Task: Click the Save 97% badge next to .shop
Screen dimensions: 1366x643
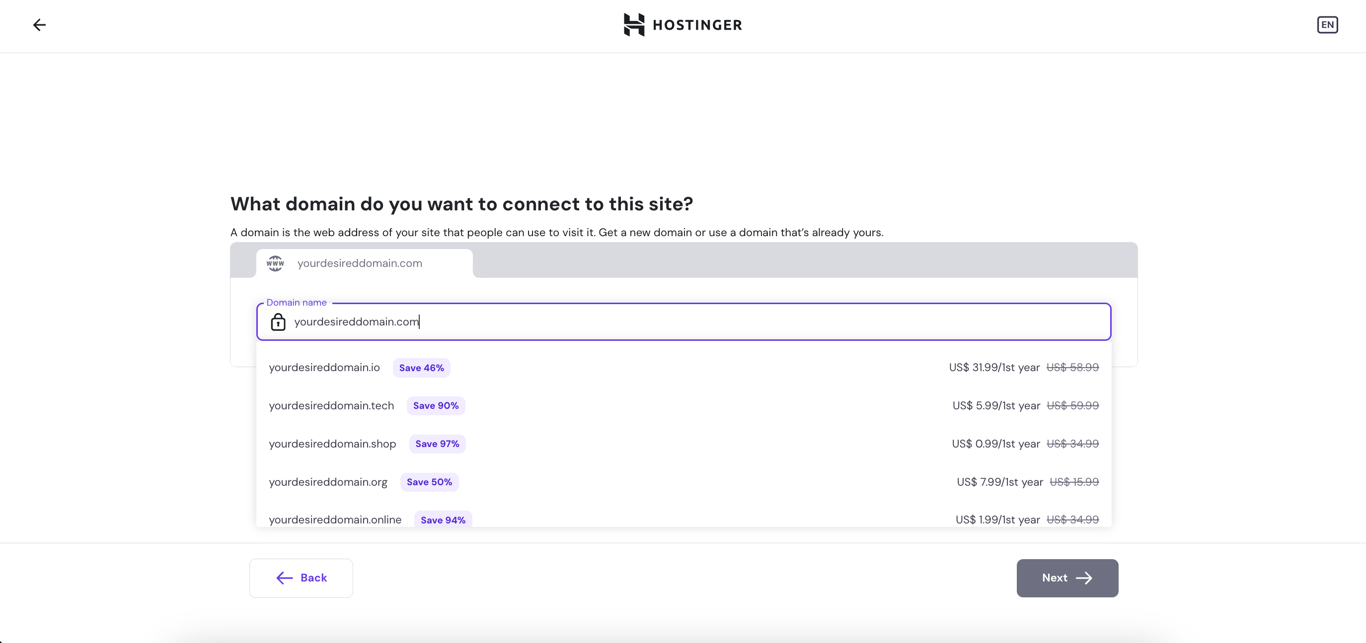Action: pos(437,443)
